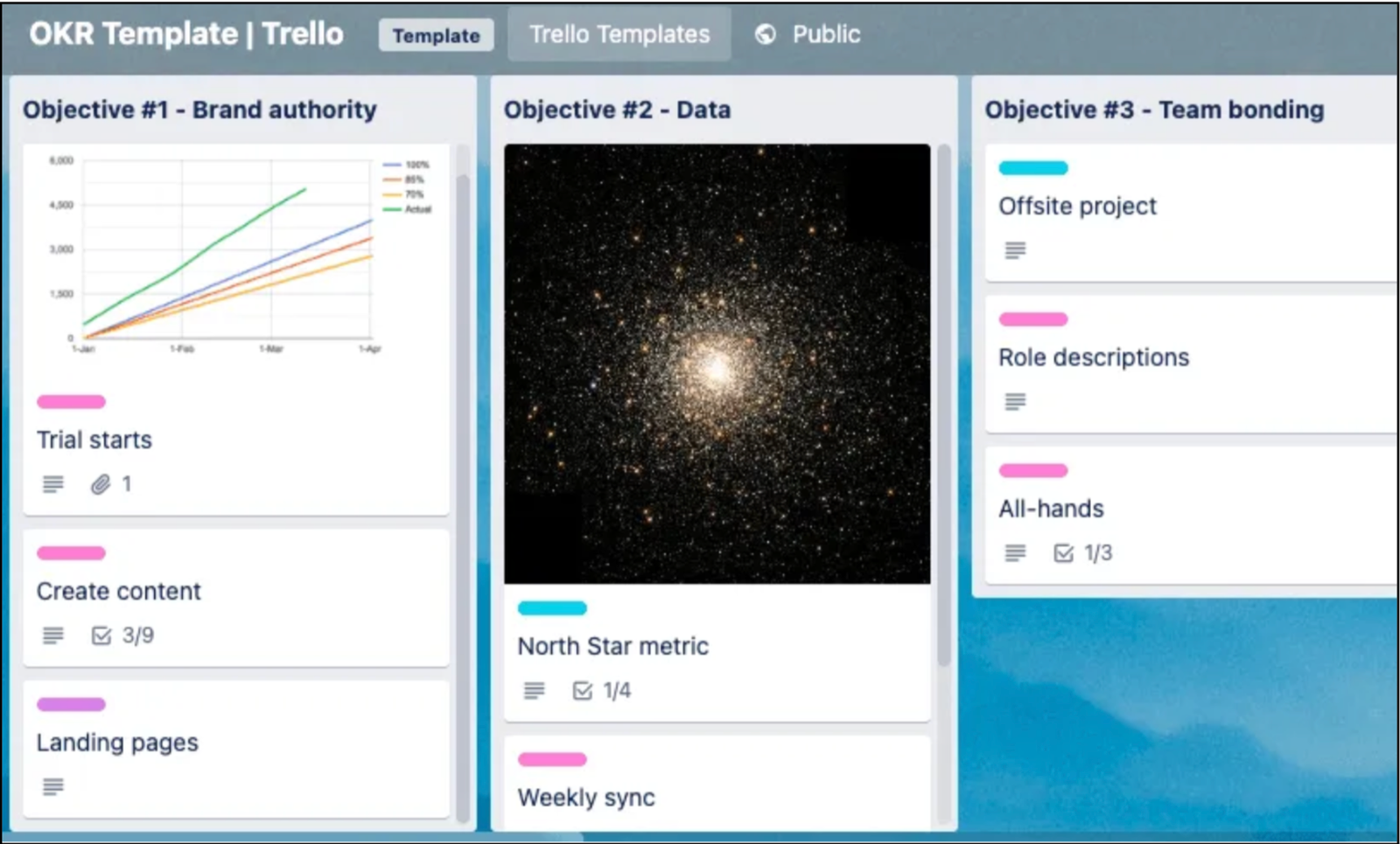Click the description icon on Role descriptions card
This screenshot has width=1400, height=844.
1014,402
